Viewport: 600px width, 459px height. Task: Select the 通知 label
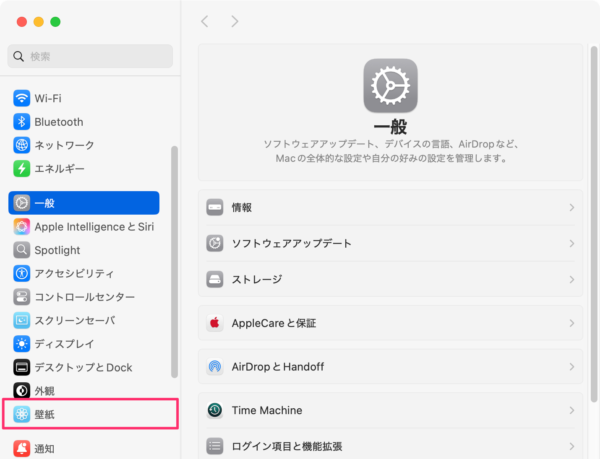click(45, 448)
